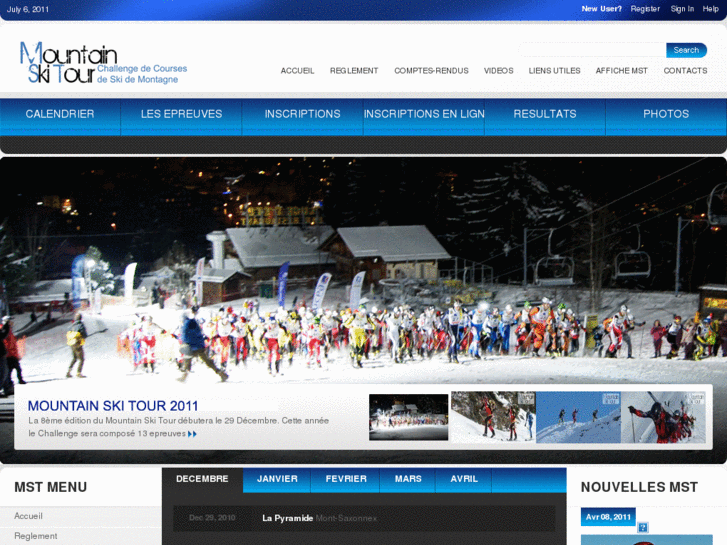Click the Mountain Ski Tour logo
Screen dimensions: 727x545
click(103, 63)
